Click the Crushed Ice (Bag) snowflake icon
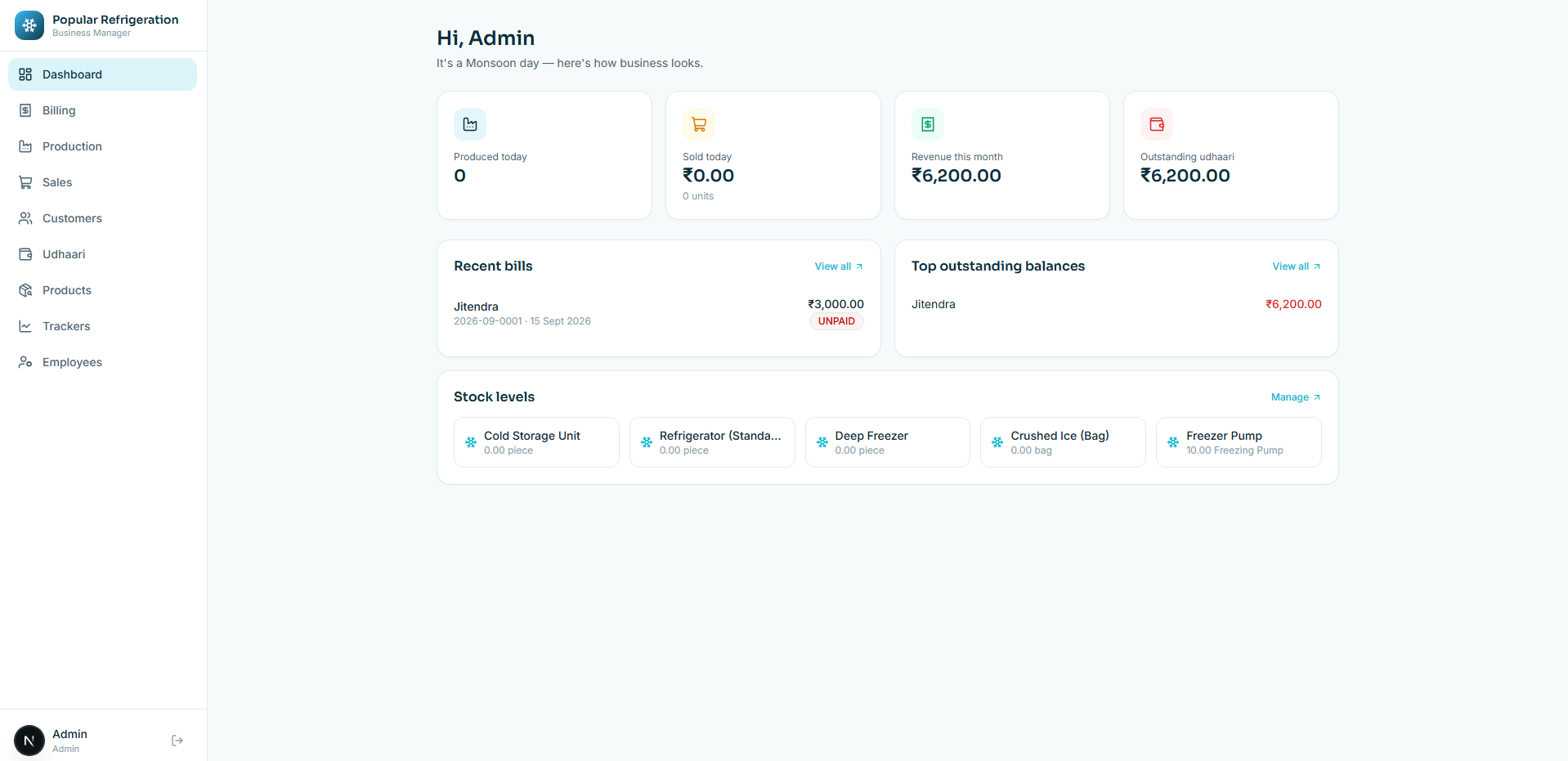The width and height of the screenshot is (1568, 761). [997, 442]
